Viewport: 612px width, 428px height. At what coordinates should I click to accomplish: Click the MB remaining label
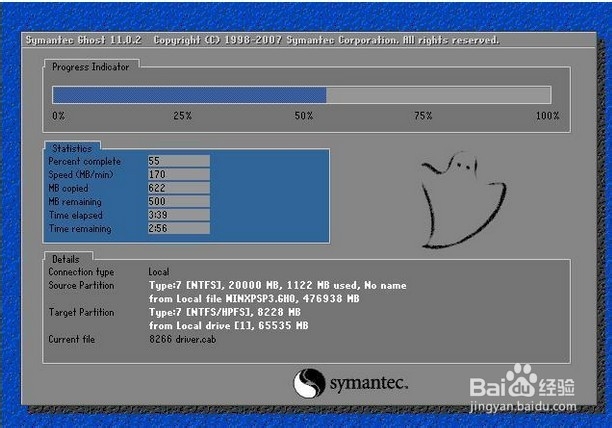click(75, 201)
